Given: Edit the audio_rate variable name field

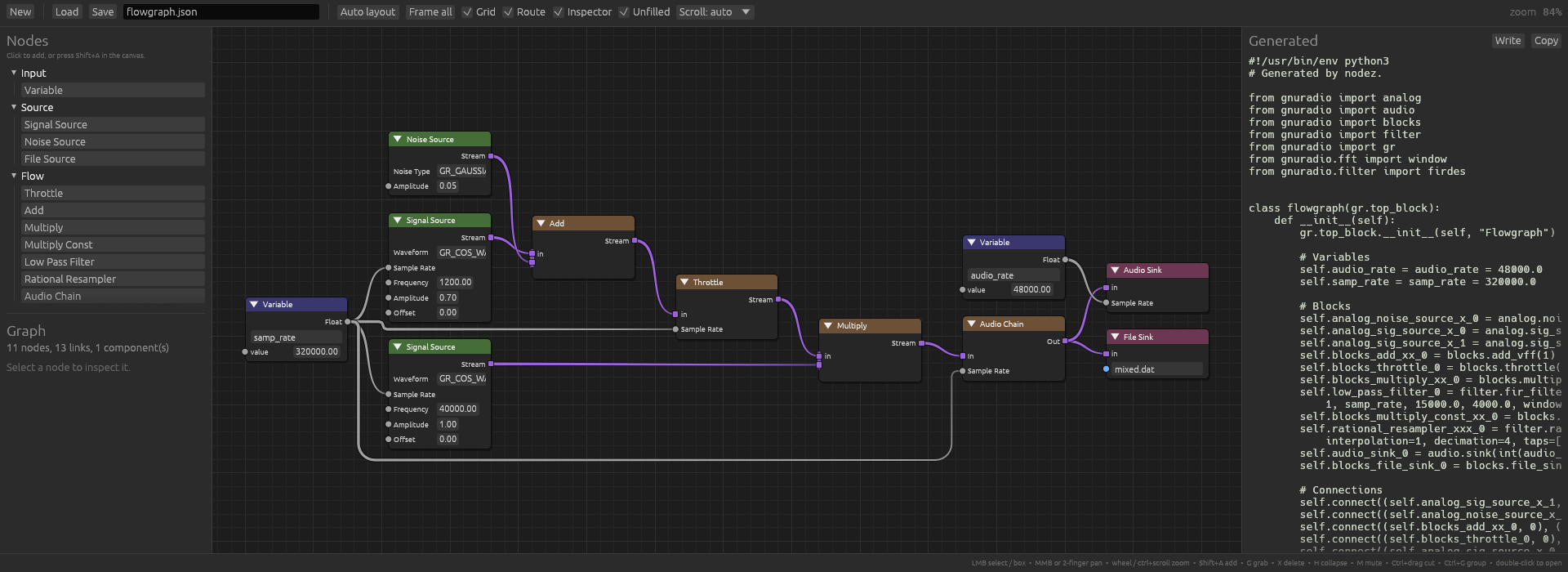Looking at the screenshot, I should click(x=1013, y=275).
